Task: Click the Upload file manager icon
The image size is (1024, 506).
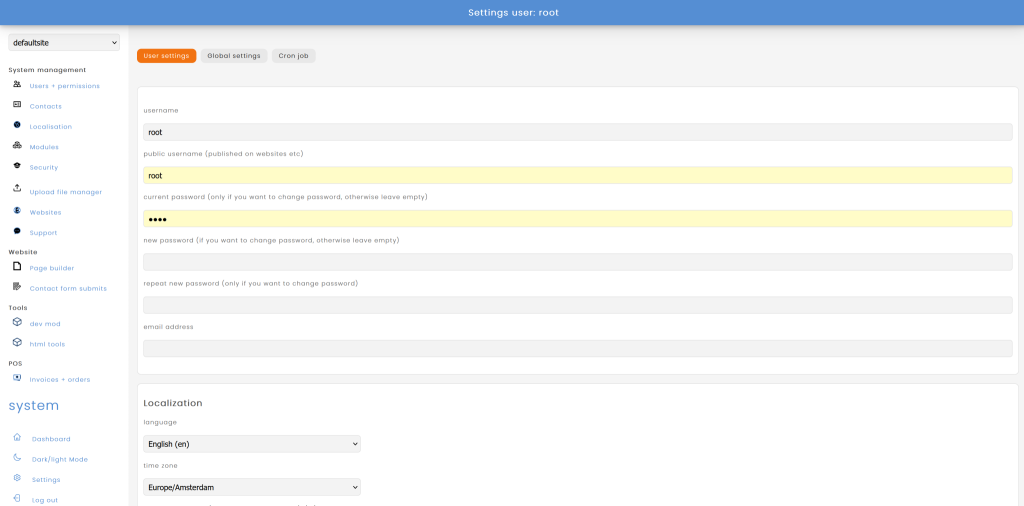Action: (17, 189)
